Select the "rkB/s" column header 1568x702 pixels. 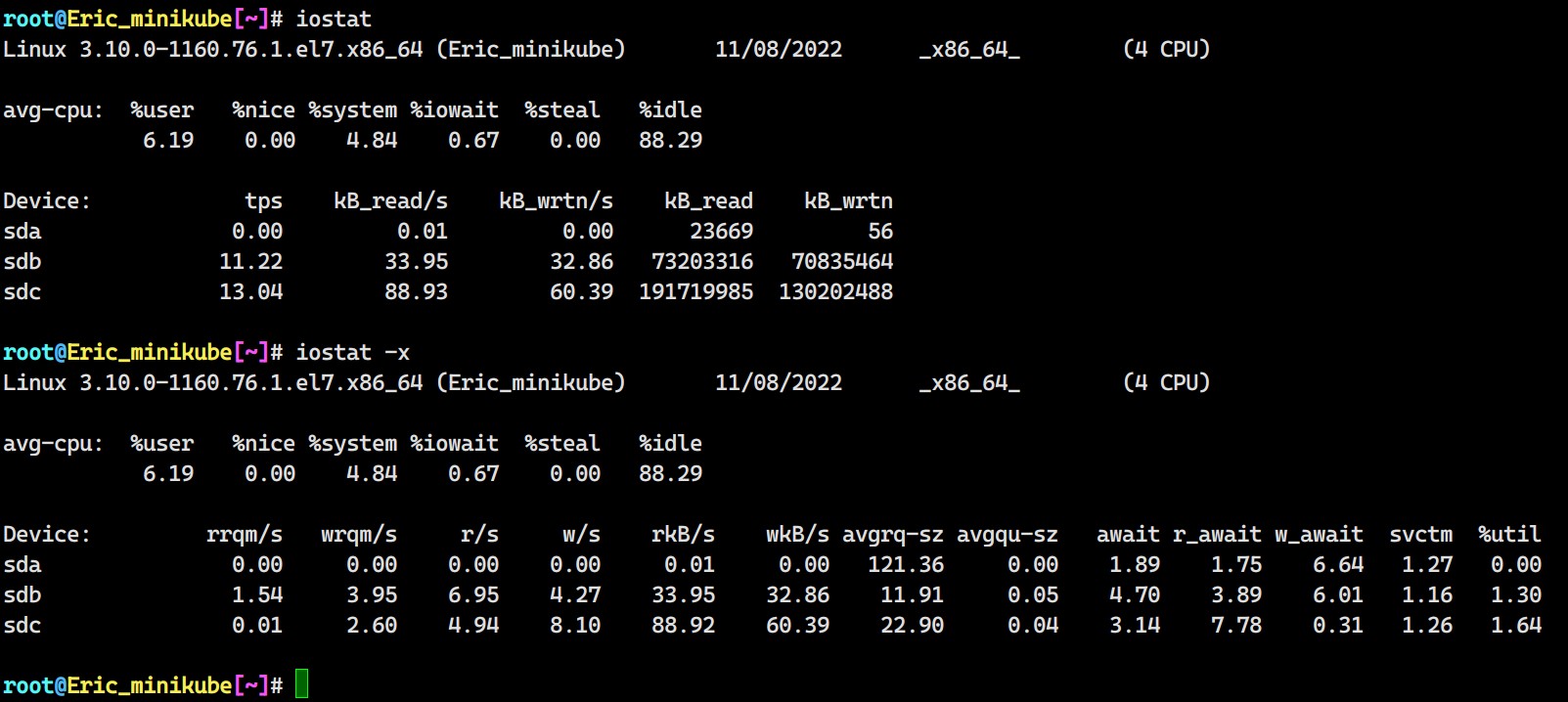tap(683, 535)
